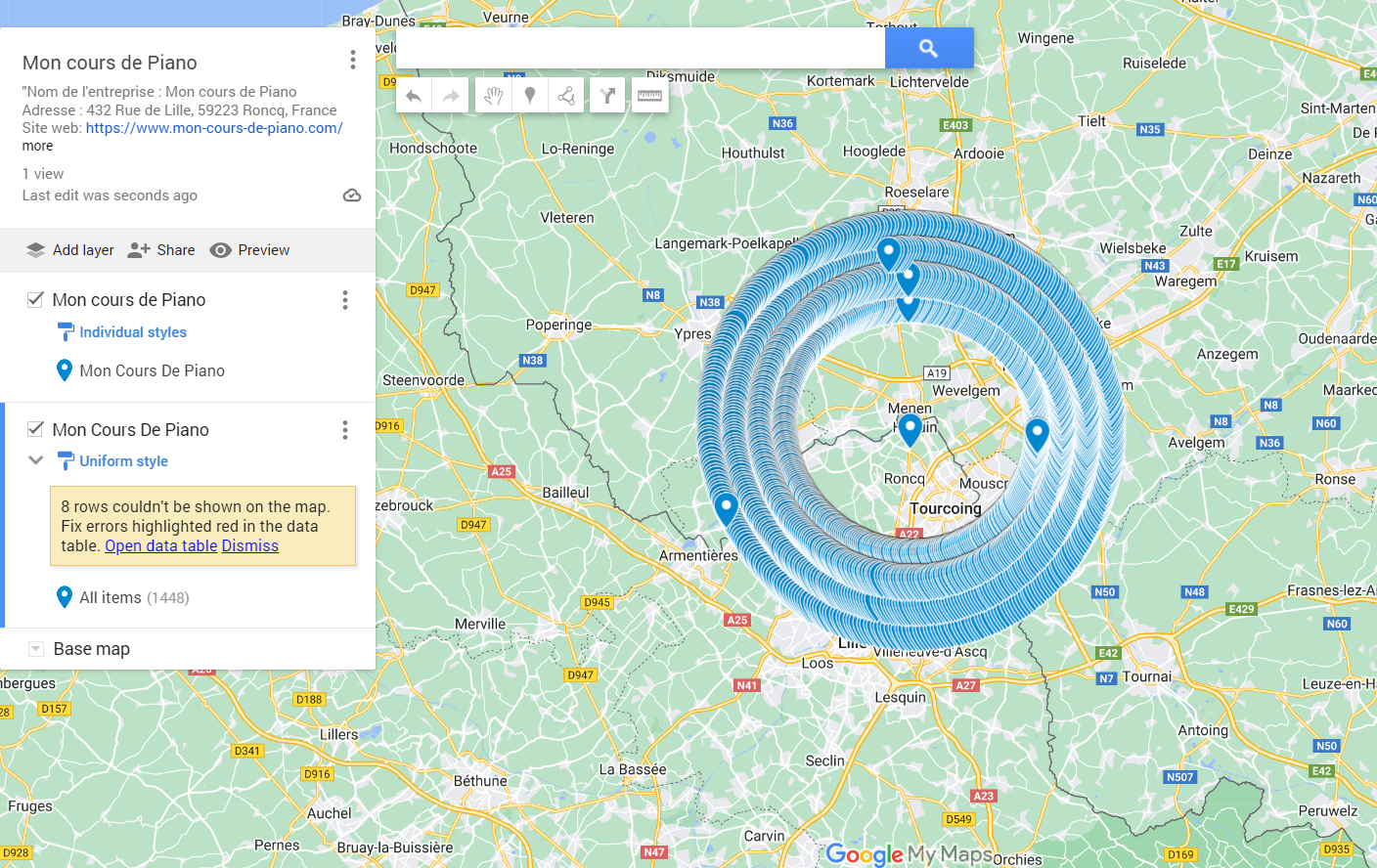Open options for Mon cours de Piano layer
The image size is (1377, 868).
(x=345, y=300)
